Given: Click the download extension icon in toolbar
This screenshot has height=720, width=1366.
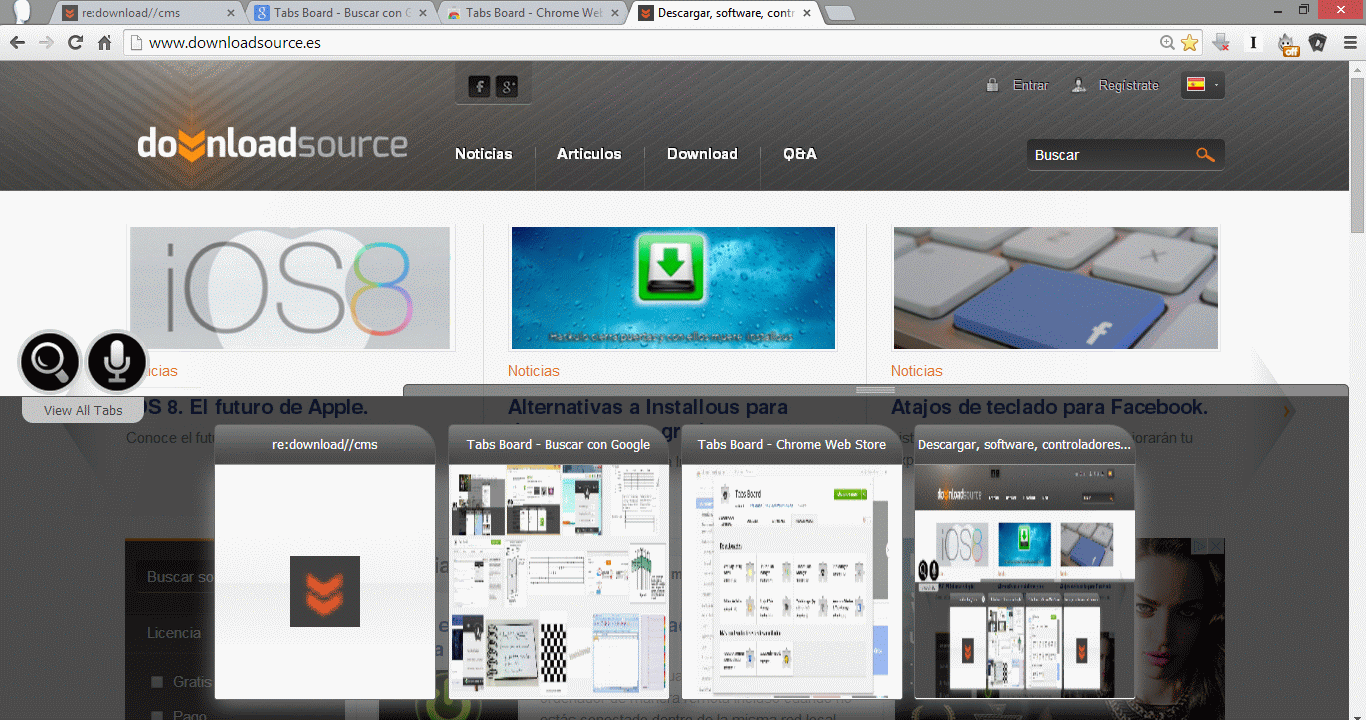Looking at the screenshot, I should (x=1221, y=43).
